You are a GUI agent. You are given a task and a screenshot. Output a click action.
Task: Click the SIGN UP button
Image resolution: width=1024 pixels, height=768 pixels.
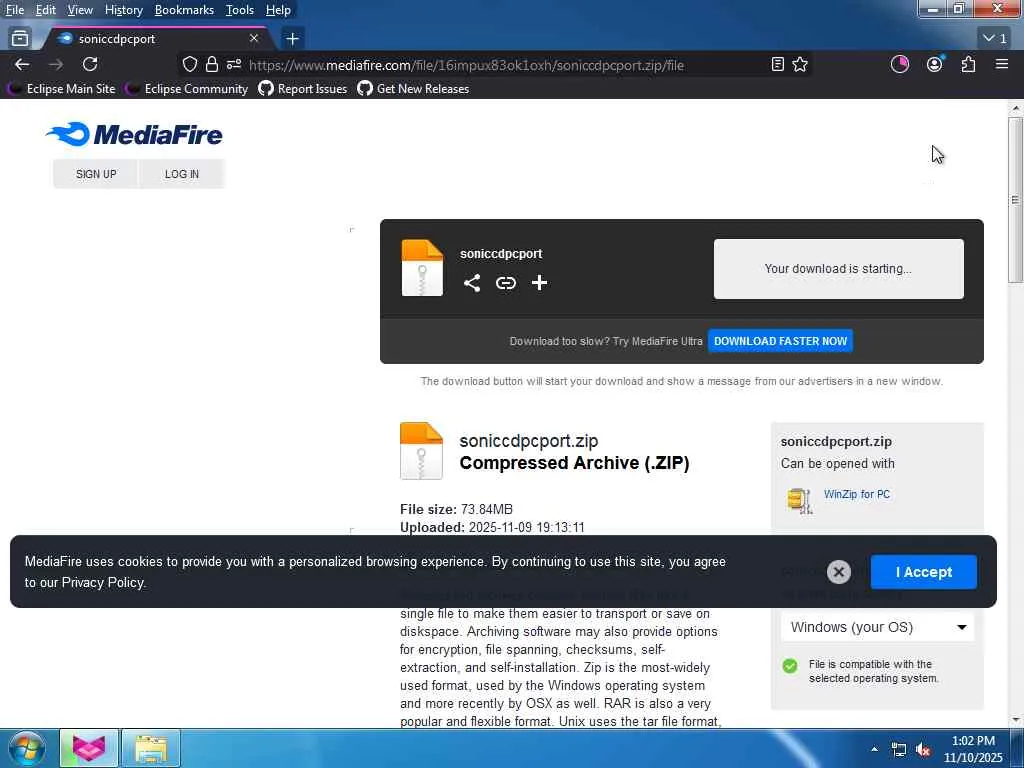96,174
